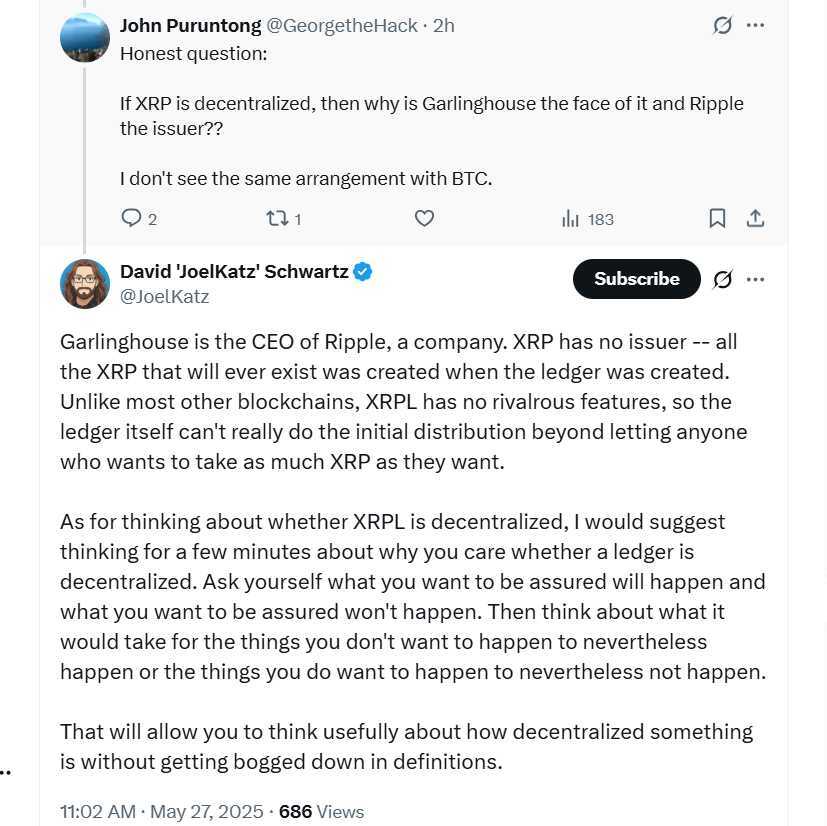Open John Puruntong's profile picture

(85, 37)
